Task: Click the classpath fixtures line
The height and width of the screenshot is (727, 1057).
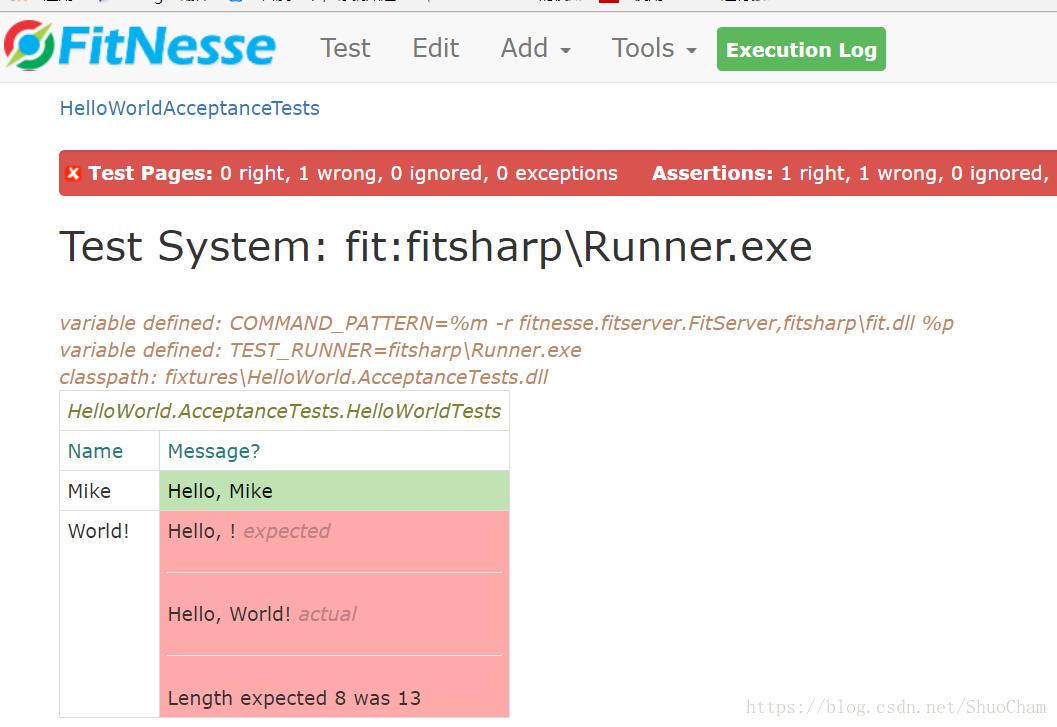Action: 303,377
